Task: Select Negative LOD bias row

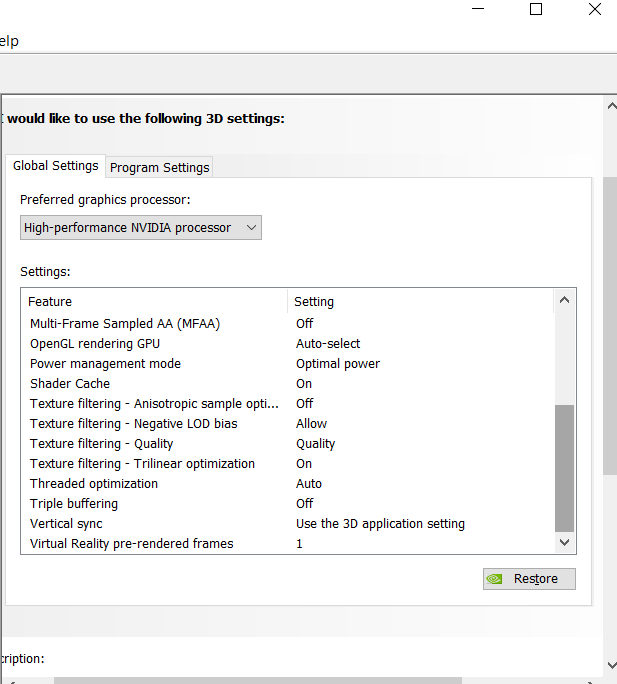Action: pyautogui.click(x=287, y=424)
